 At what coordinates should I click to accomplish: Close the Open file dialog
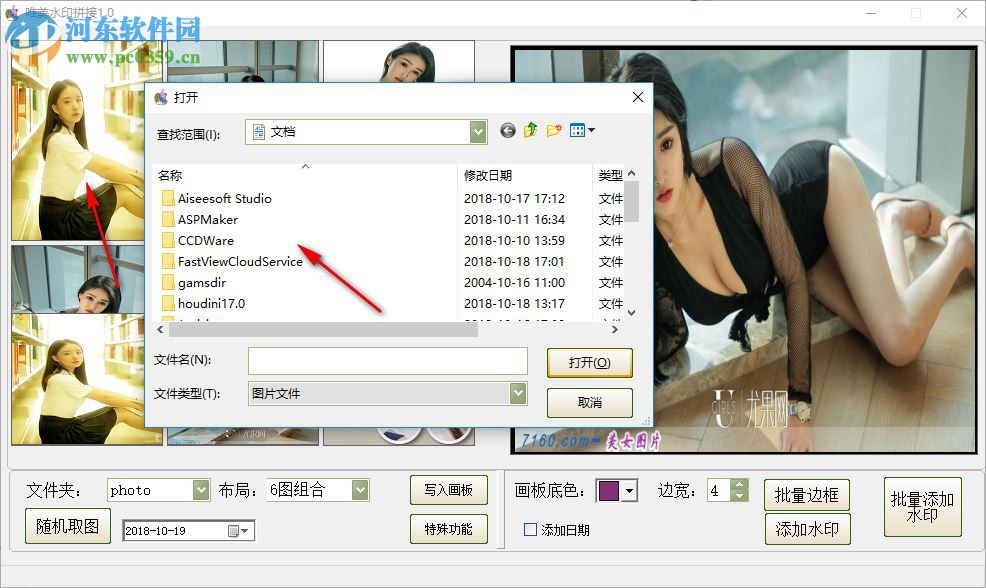tap(638, 97)
